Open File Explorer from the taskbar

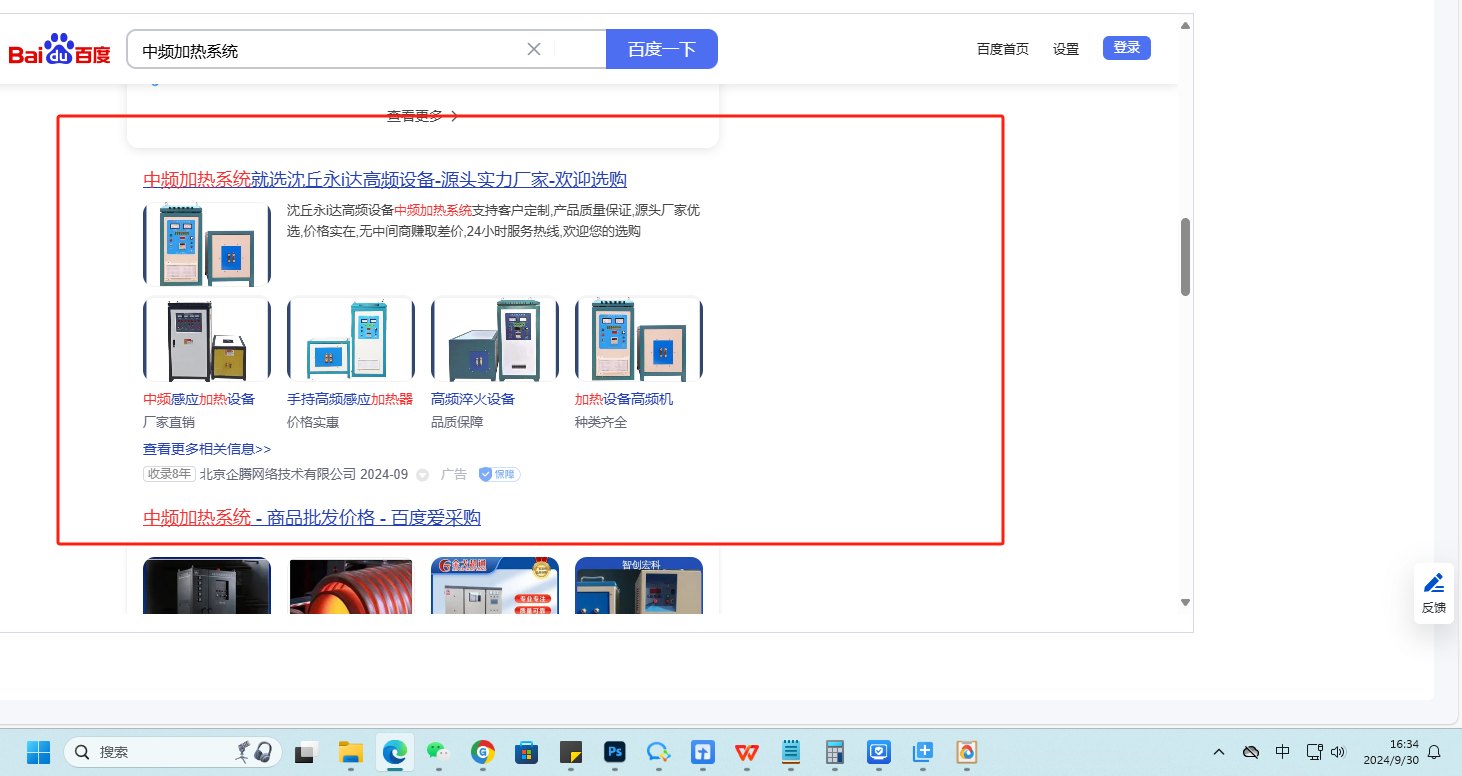click(350, 752)
